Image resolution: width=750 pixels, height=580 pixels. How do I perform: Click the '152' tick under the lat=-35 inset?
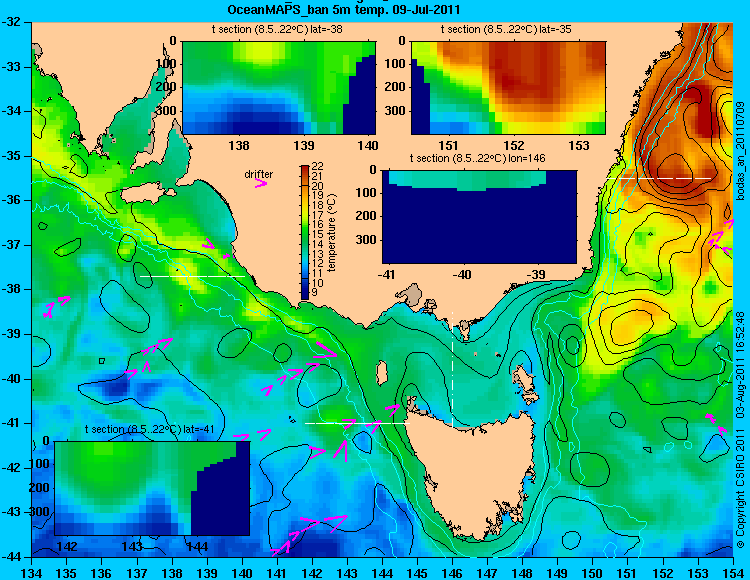(514, 145)
